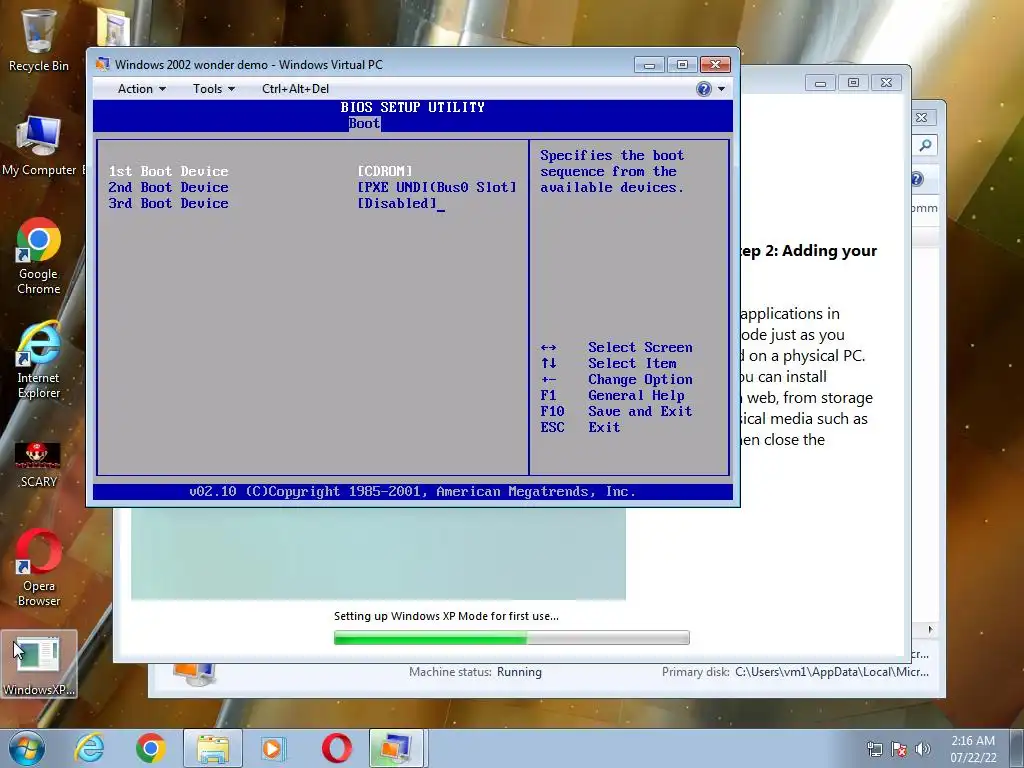This screenshot has width=1024, height=768.
Task: Select the WindowsXP desktop icon
Action: click(x=39, y=664)
